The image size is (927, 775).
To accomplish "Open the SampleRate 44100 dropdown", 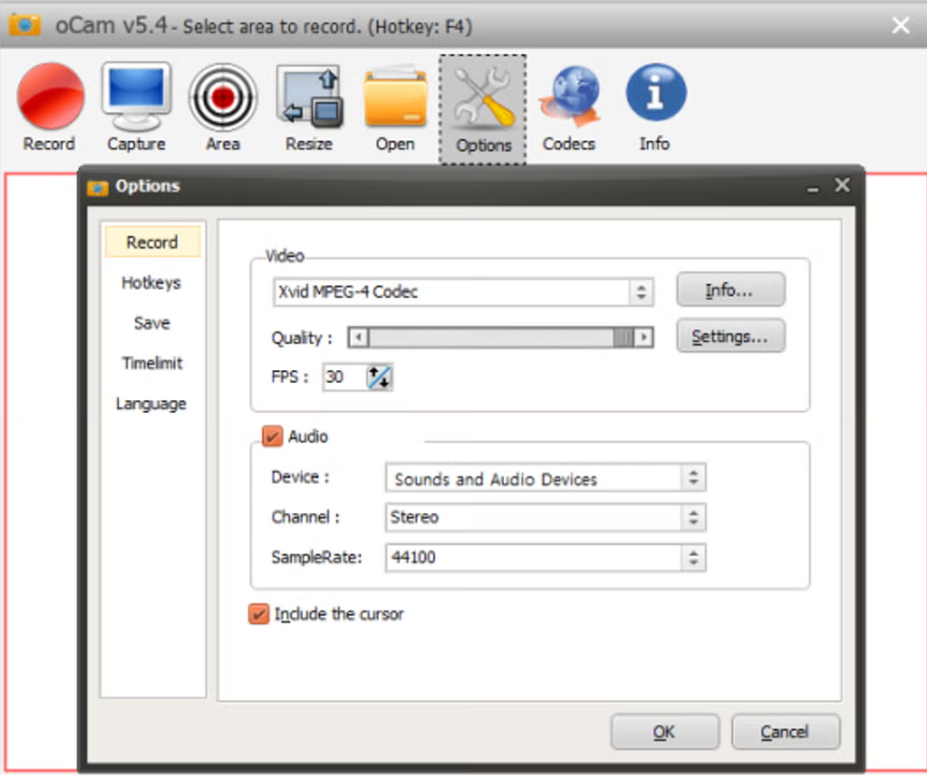I will coord(546,557).
